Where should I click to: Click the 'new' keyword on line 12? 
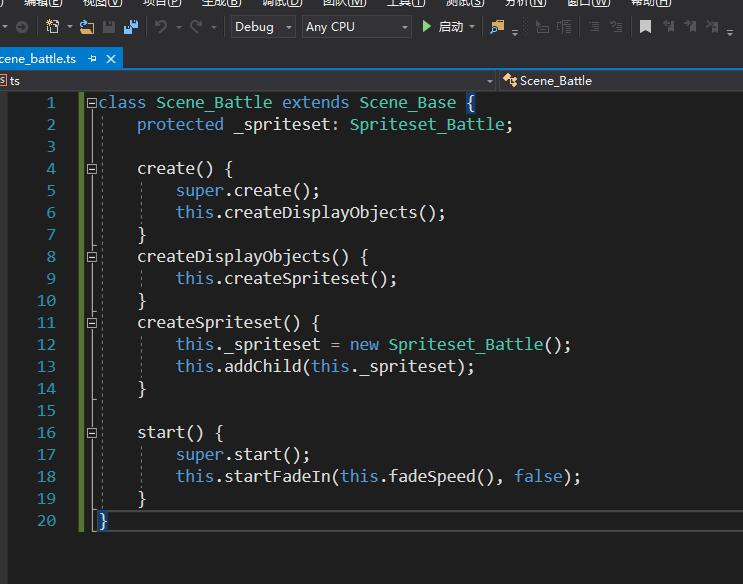coord(364,345)
